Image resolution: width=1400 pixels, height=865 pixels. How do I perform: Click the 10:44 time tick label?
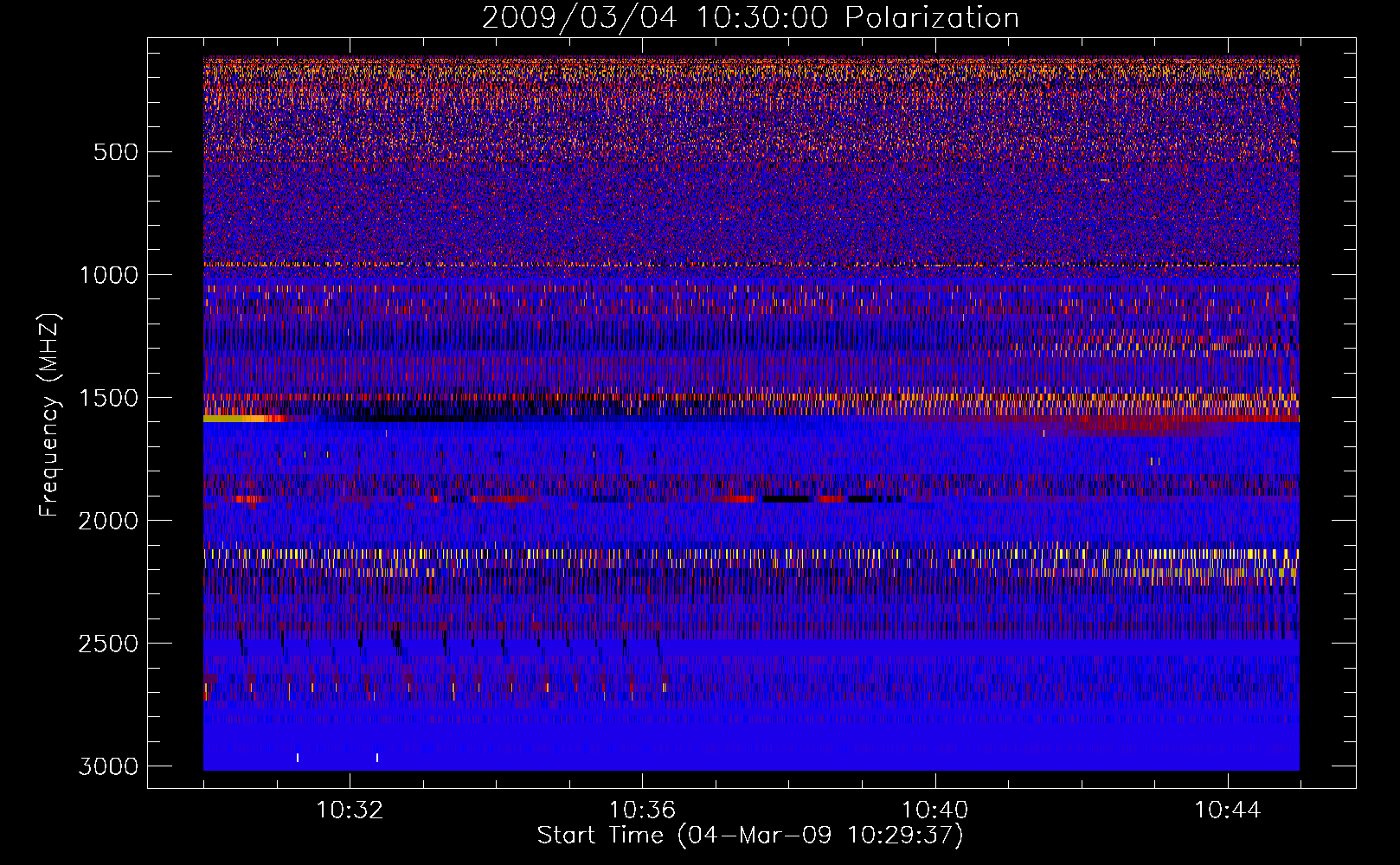(1228, 811)
